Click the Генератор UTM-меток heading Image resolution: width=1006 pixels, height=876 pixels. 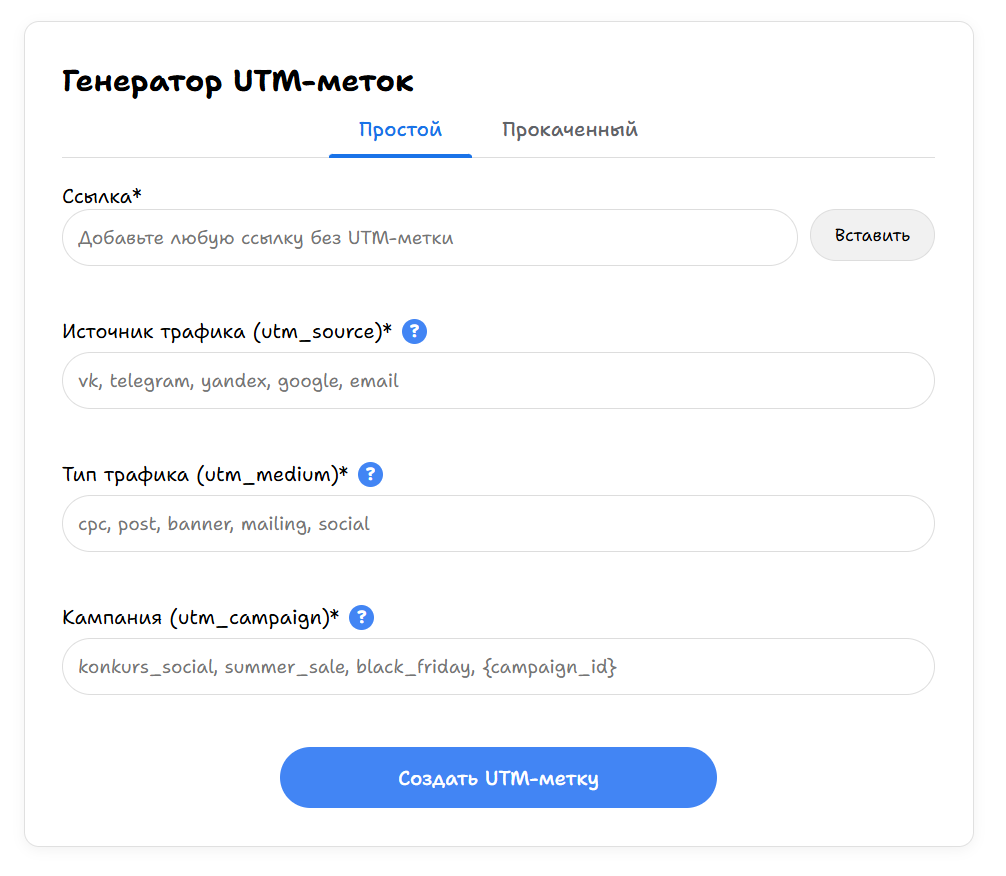pos(239,81)
